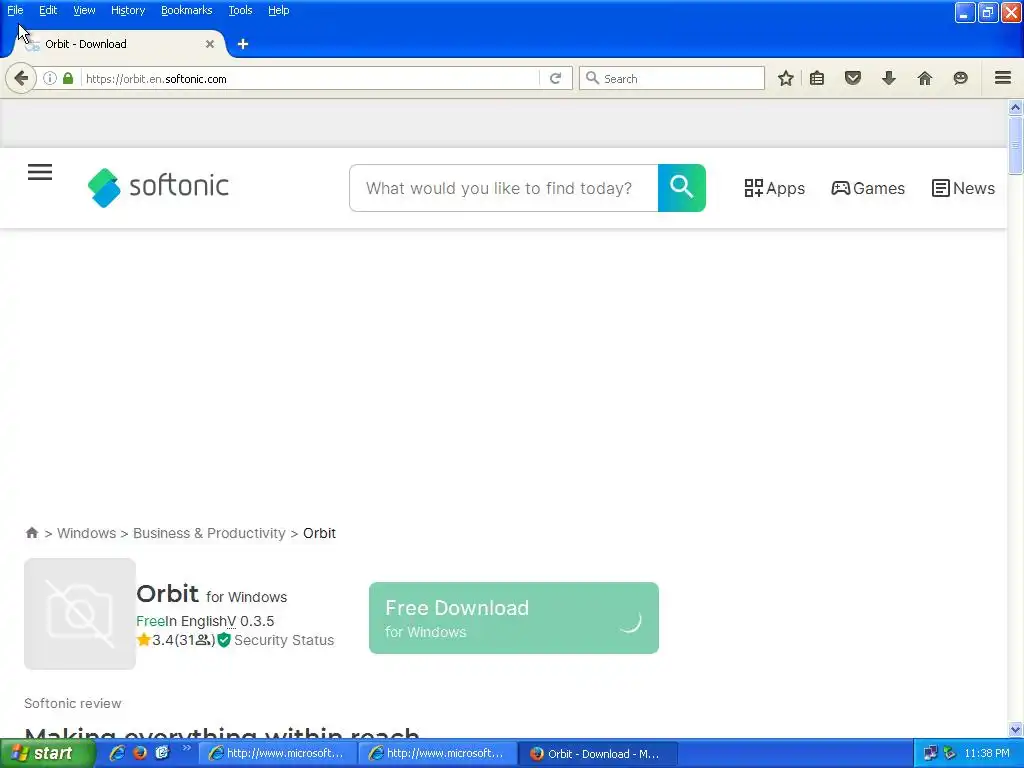
Task: Click the network tray icon
Action: [930, 753]
